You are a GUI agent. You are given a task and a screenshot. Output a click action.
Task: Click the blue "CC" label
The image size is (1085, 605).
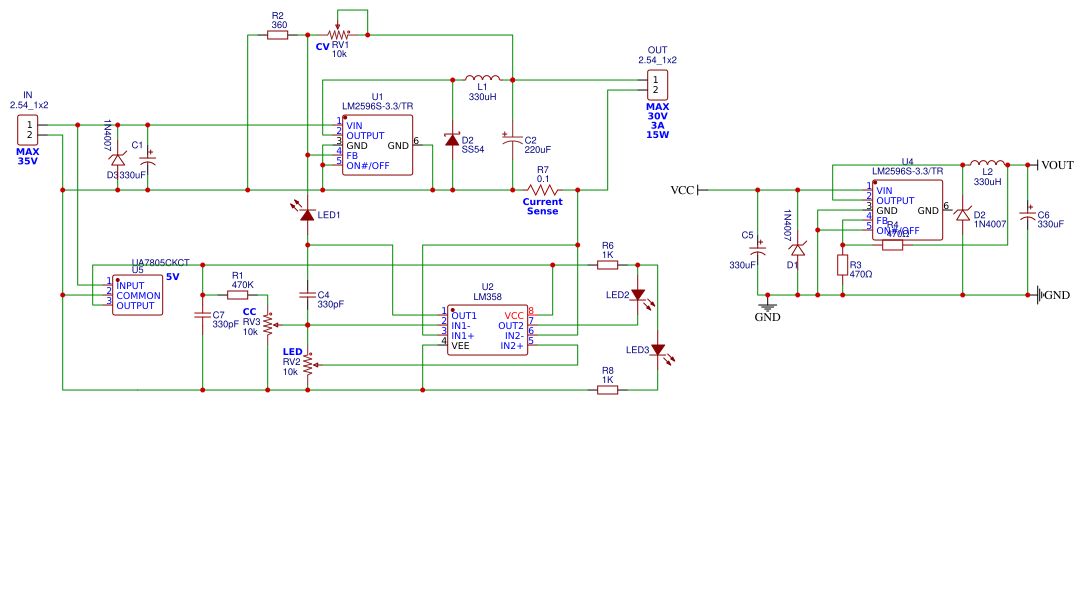click(x=249, y=312)
